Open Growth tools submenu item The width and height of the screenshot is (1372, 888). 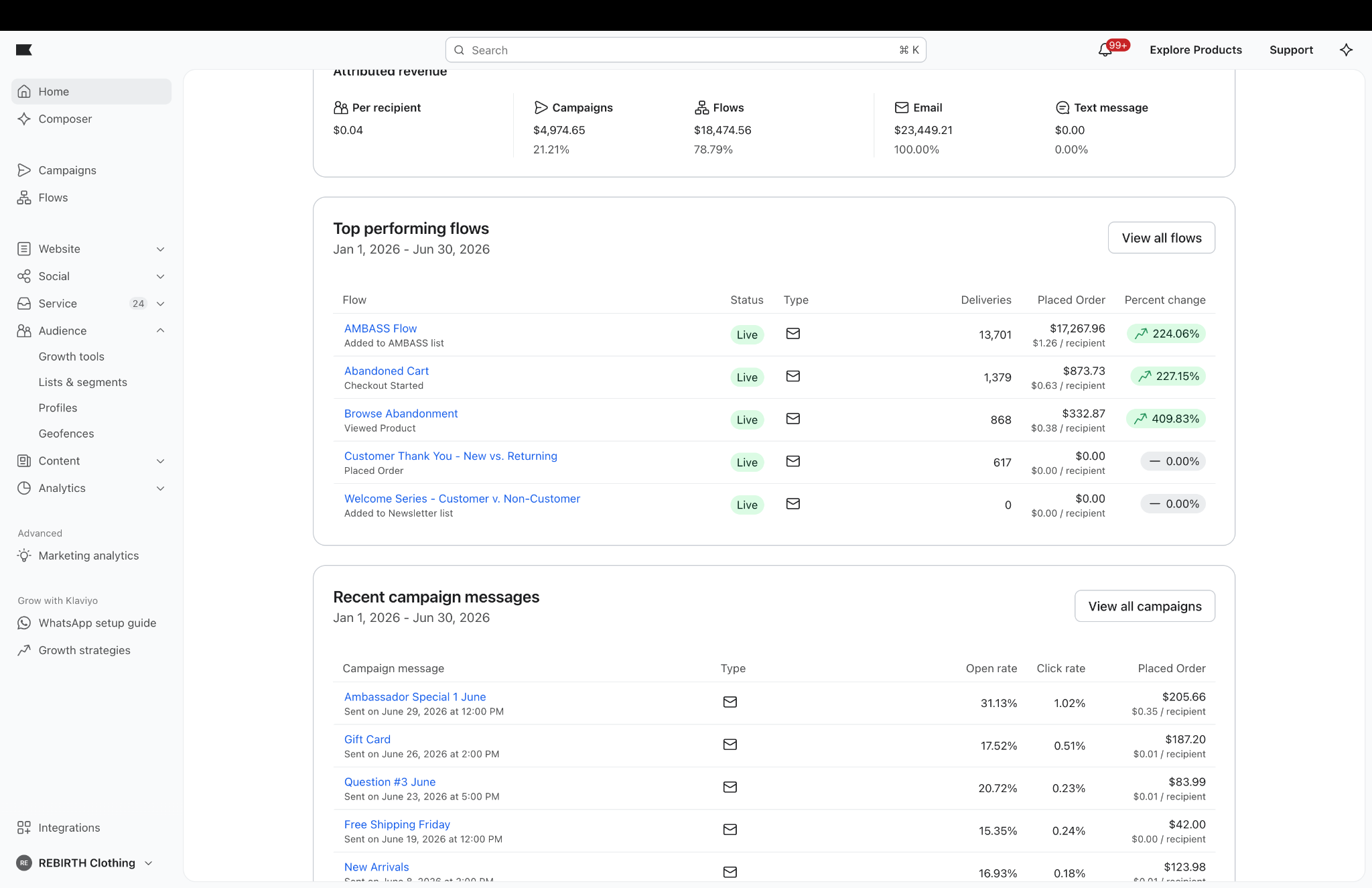pos(72,357)
